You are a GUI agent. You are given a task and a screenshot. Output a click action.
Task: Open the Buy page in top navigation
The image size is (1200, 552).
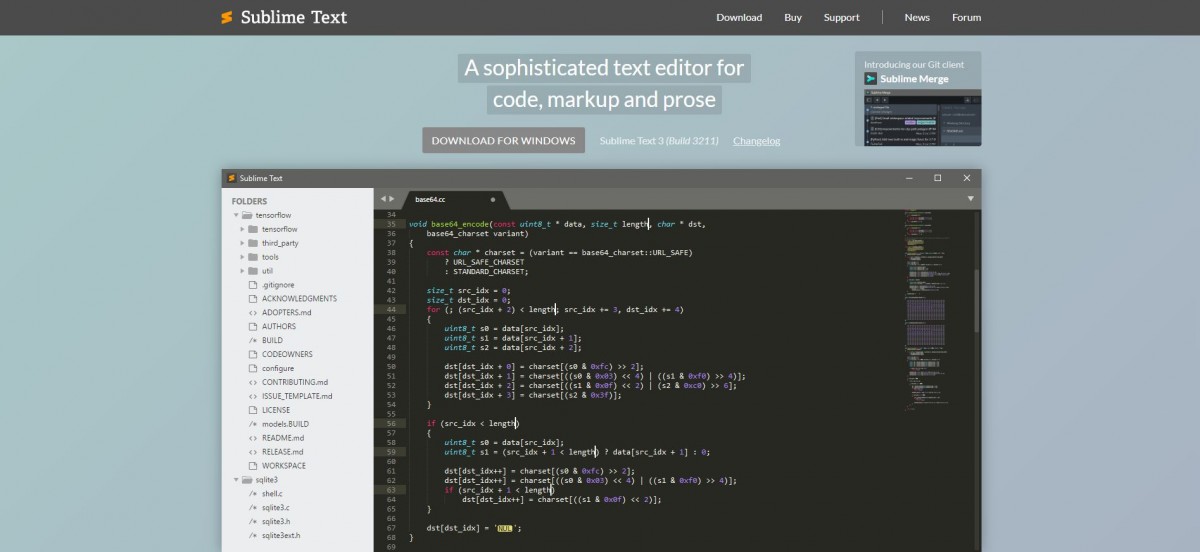[793, 17]
